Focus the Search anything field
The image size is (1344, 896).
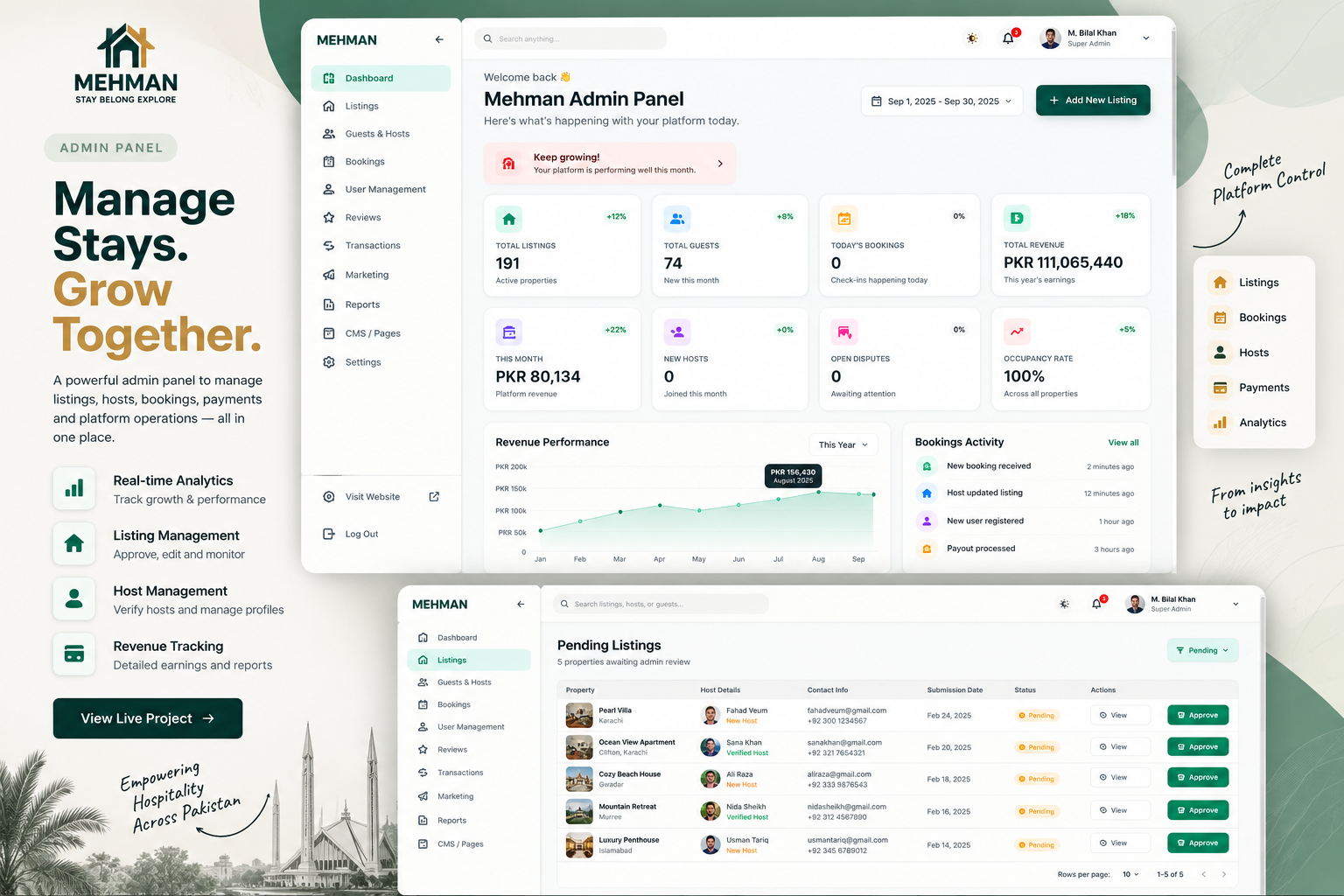tap(570, 38)
